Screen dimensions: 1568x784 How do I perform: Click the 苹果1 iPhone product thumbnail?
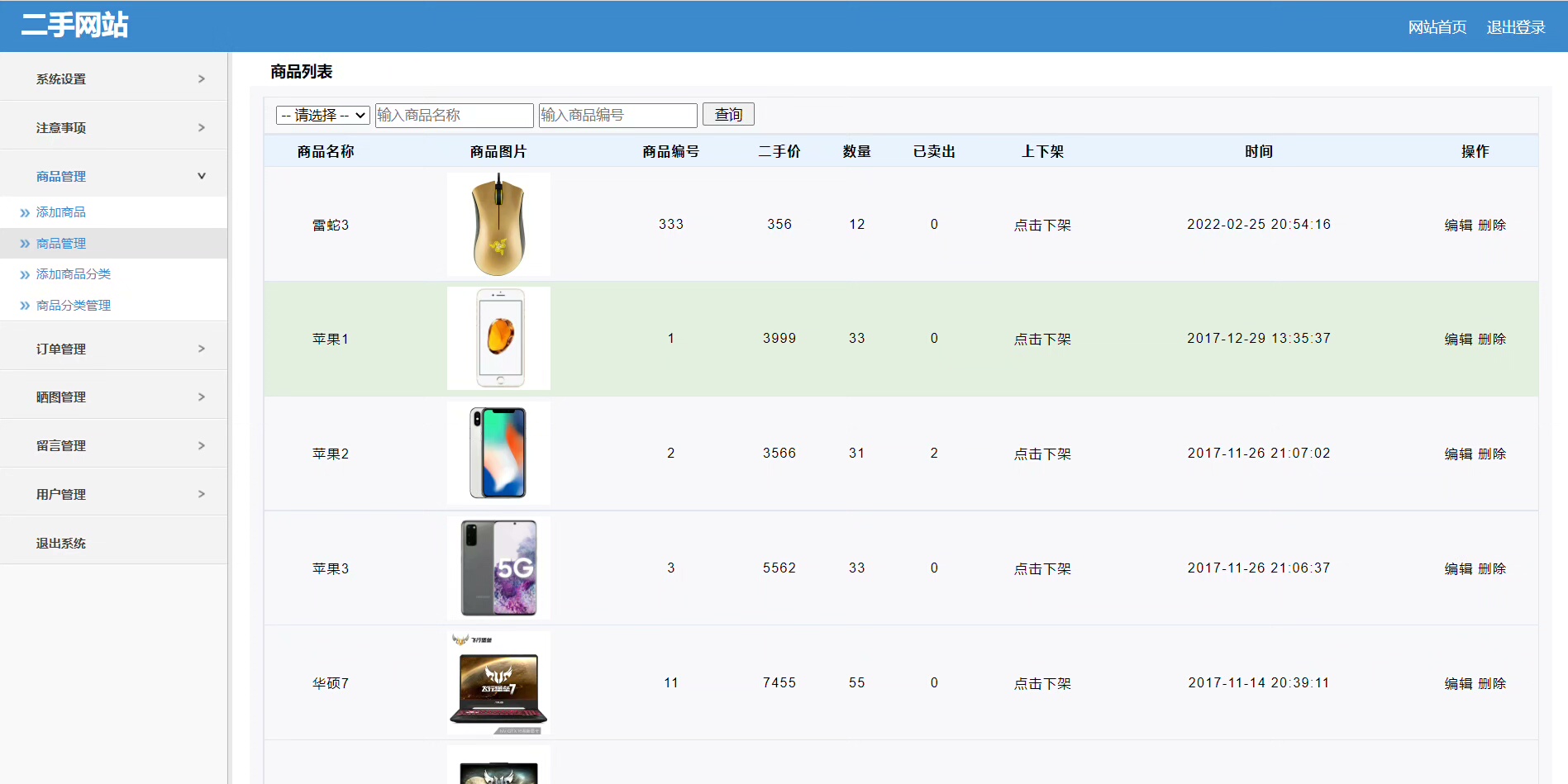pyautogui.click(x=498, y=339)
